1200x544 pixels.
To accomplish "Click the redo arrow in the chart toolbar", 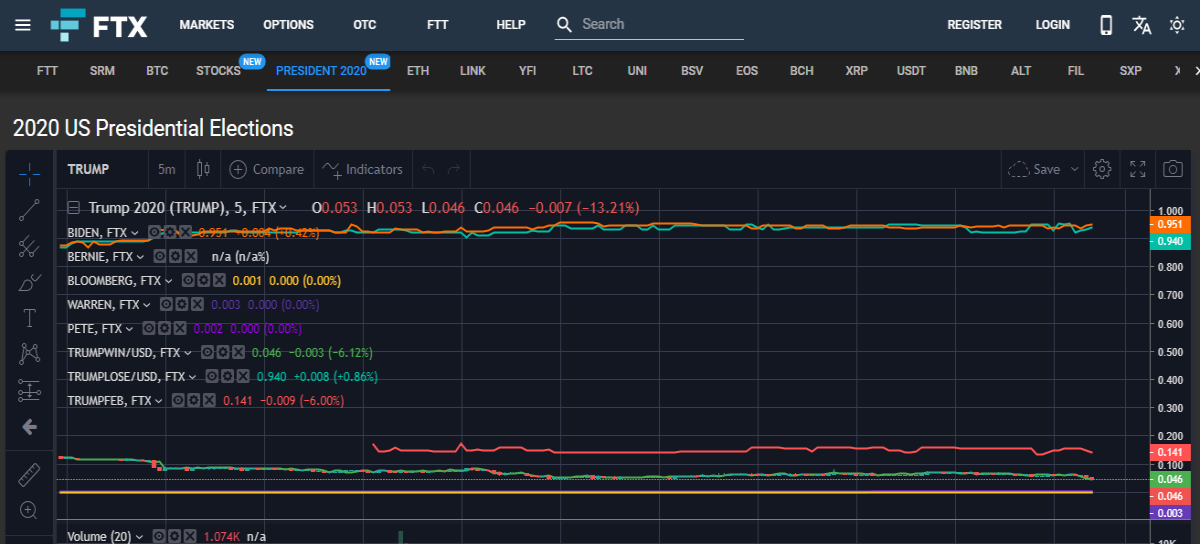I will pyautogui.click(x=454, y=170).
